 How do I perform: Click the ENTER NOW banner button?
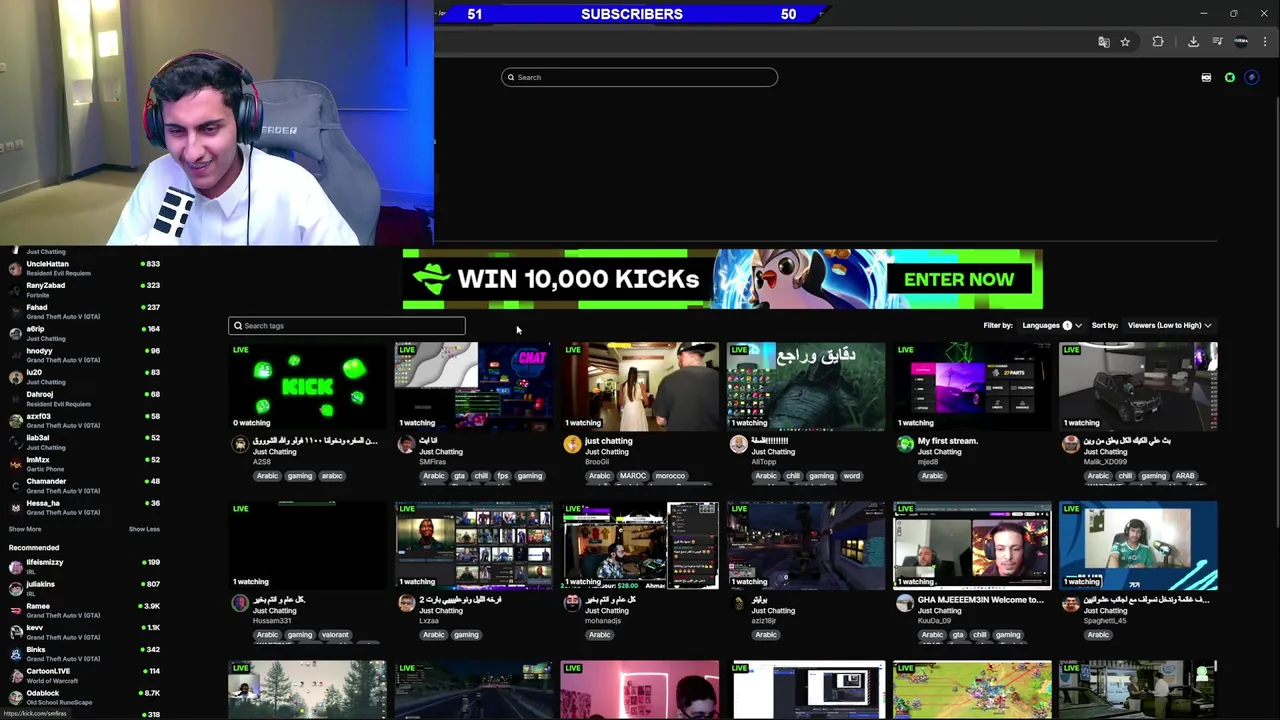tap(959, 280)
